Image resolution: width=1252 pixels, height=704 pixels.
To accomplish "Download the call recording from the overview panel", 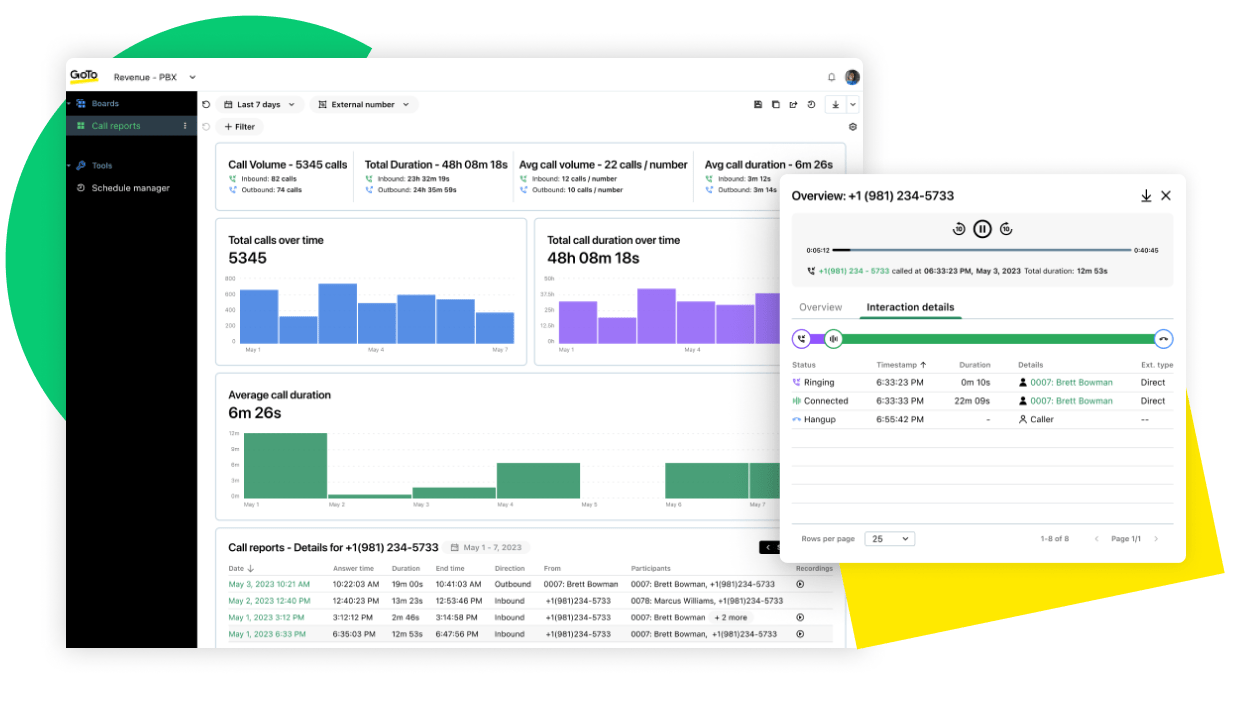I will coord(1146,196).
